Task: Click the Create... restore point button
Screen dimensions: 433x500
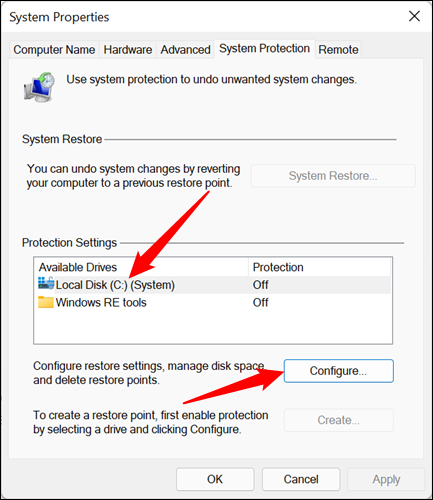Action: click(x=338, y=420)
